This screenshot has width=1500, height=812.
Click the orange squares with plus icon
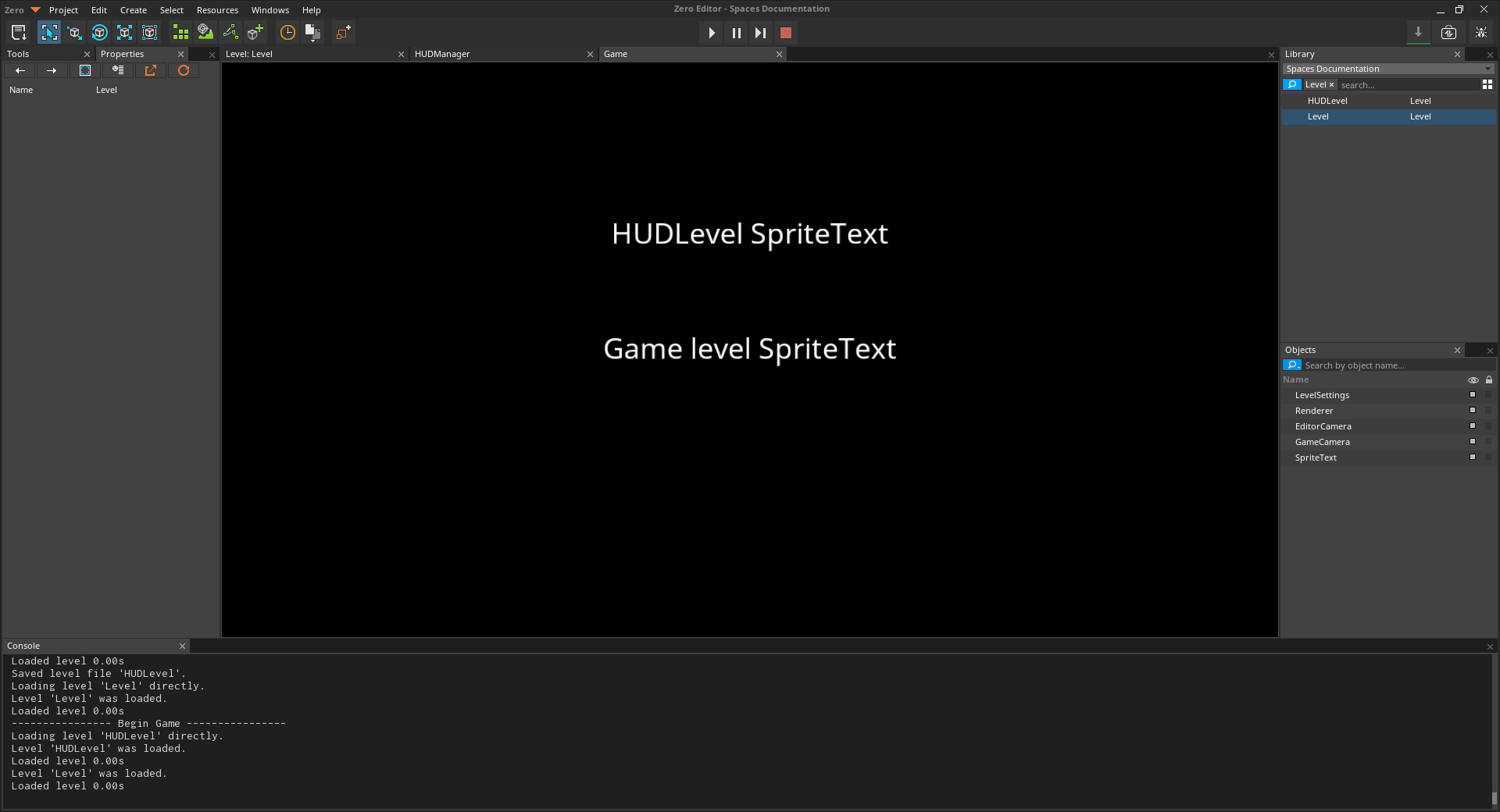point(344,32)
